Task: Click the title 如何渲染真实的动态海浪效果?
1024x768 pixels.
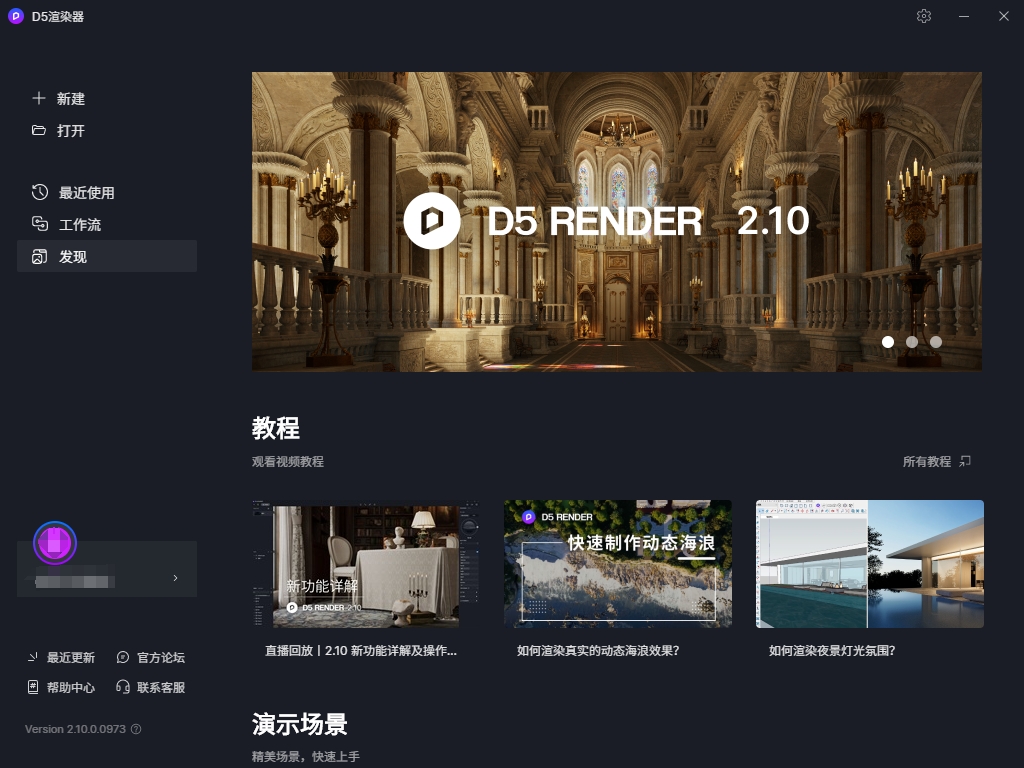Action: (x=598, y=650)
